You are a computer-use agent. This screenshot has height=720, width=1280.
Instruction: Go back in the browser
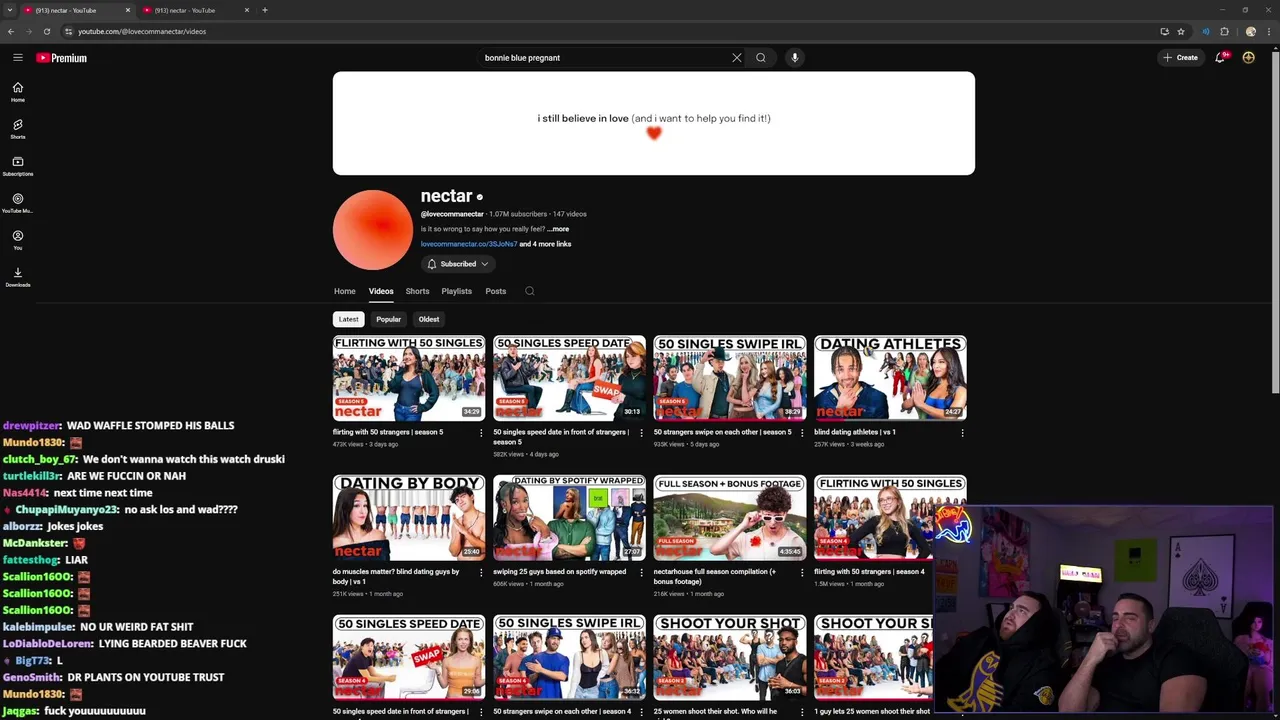(x=11, y=31)
